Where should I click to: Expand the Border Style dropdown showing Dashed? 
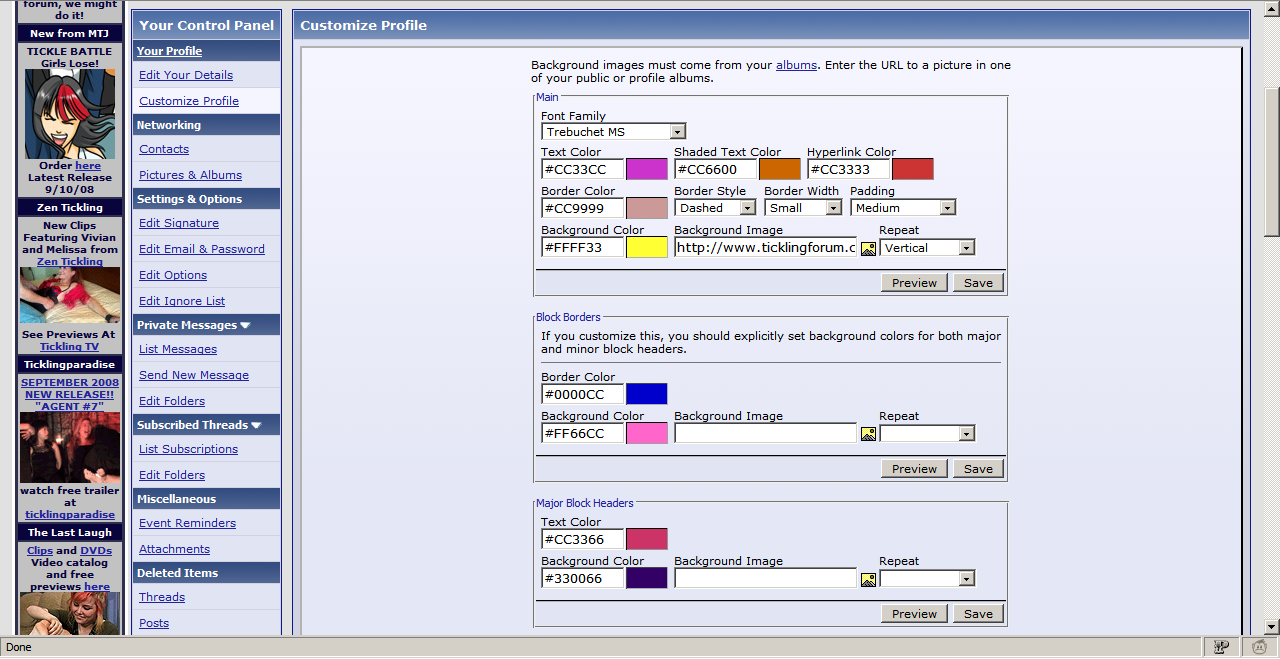747,208
